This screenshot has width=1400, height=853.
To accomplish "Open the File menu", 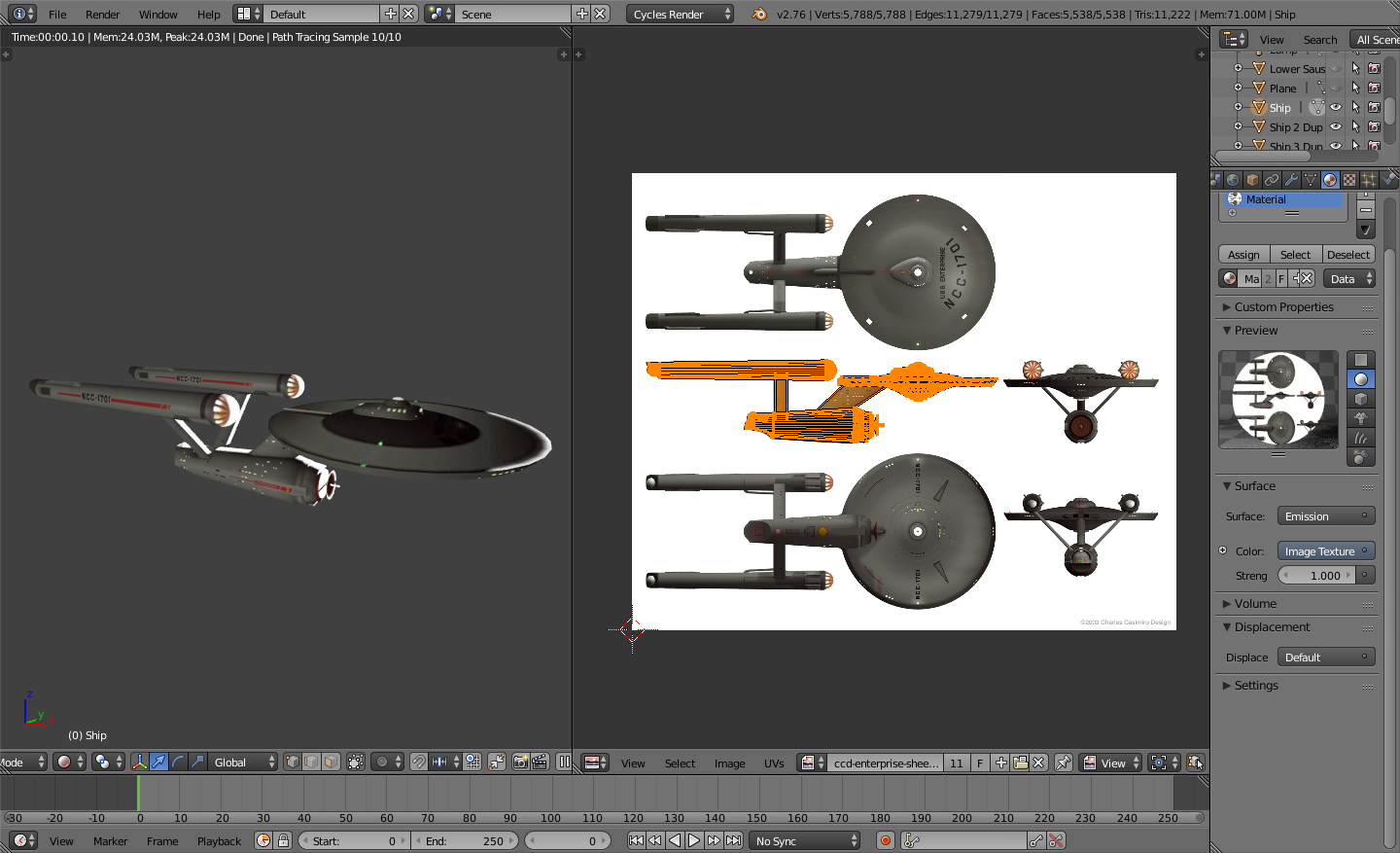I will click(x=58, y=15).
